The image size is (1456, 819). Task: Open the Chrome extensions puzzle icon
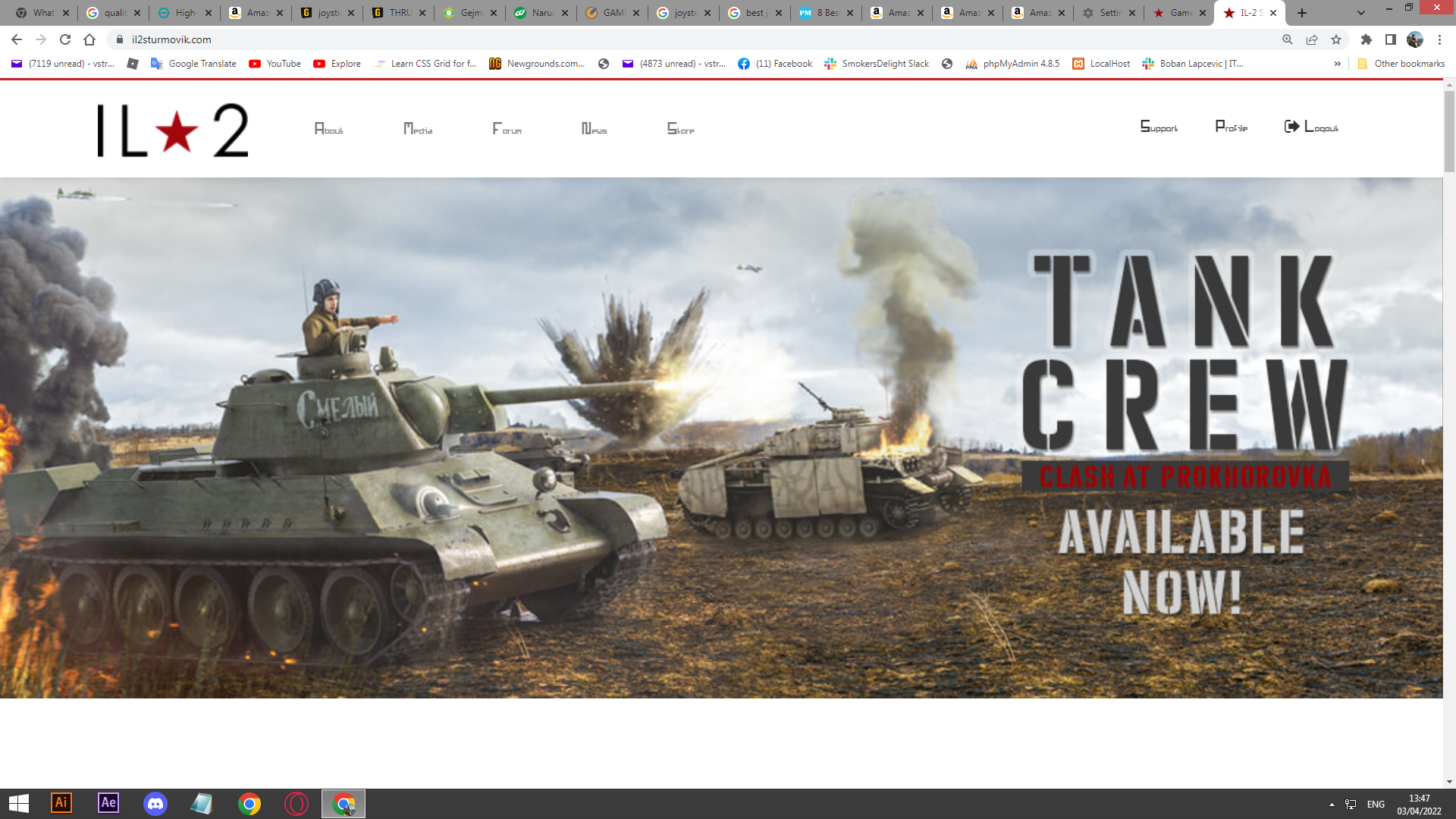1367,39
